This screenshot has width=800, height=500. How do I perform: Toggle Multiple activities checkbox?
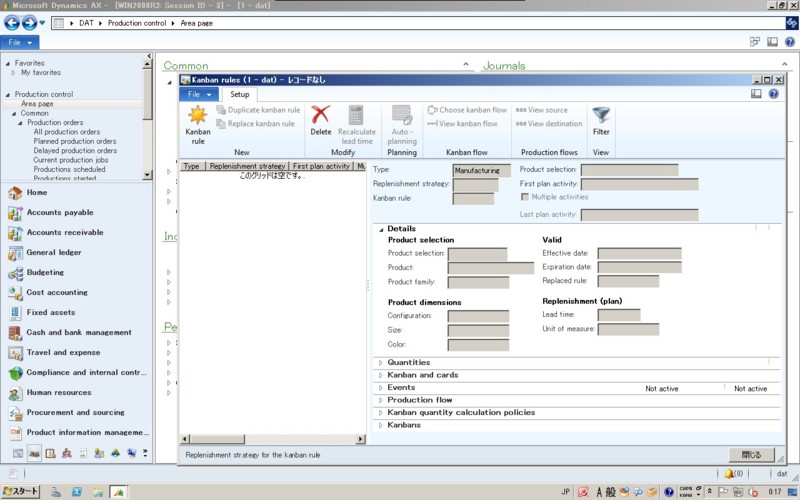524,197
